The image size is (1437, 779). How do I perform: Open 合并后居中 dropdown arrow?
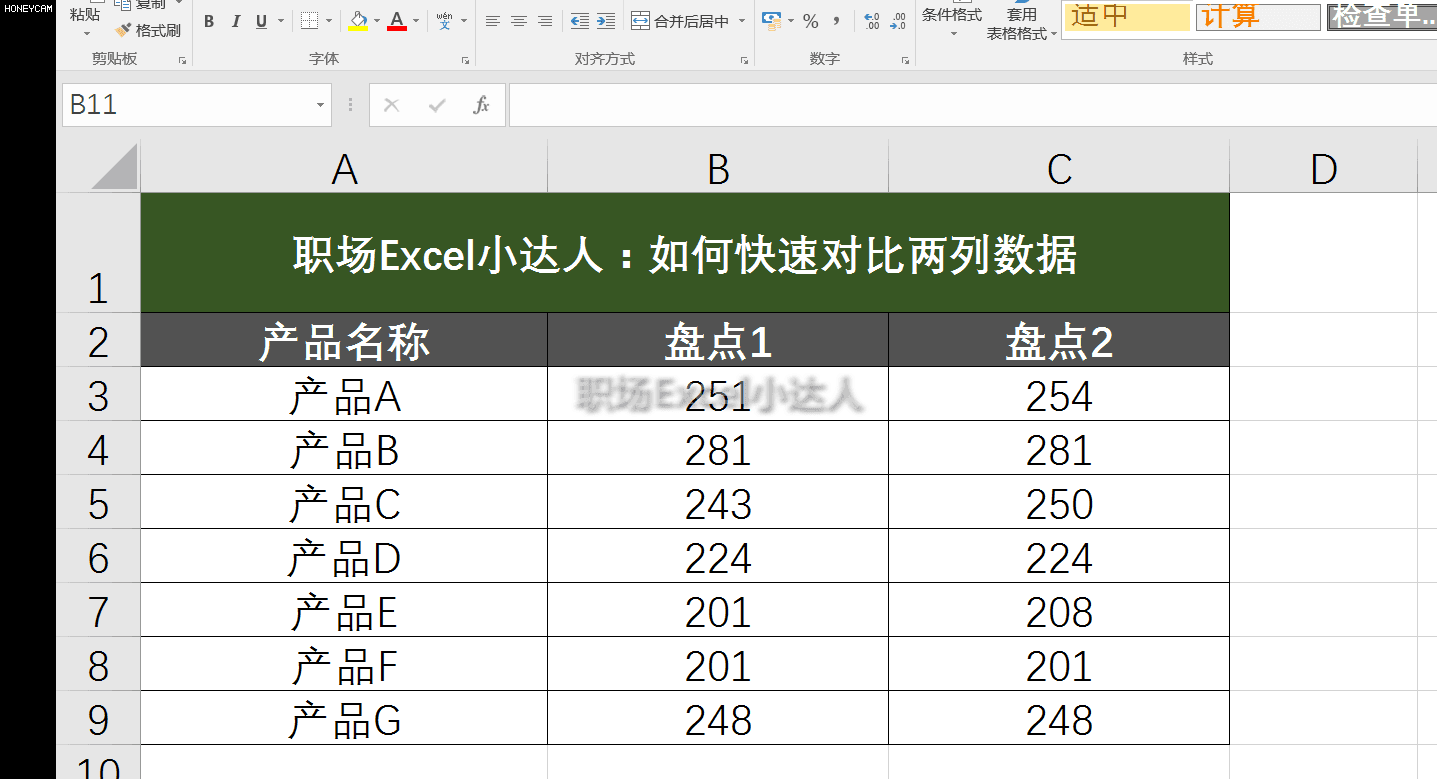tap(741, 21)
